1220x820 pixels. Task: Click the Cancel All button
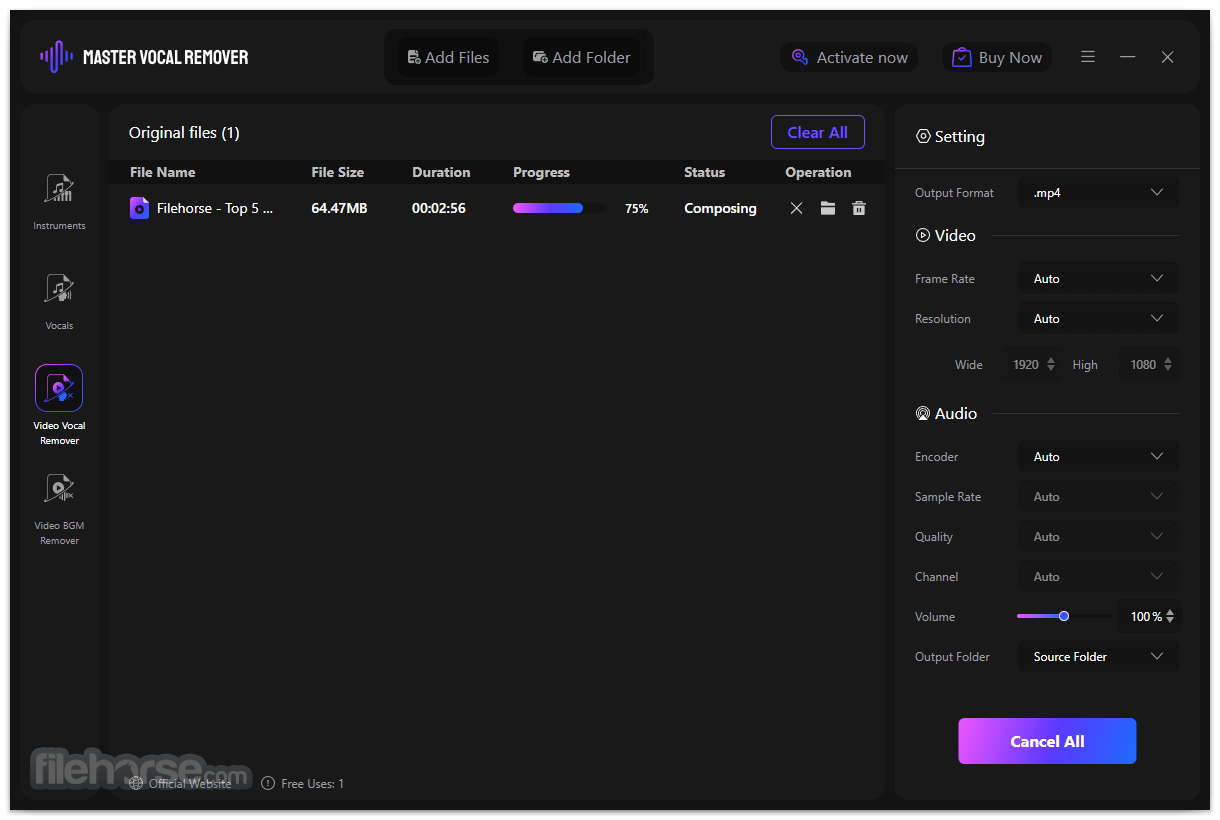click(x=1047, y=741)
